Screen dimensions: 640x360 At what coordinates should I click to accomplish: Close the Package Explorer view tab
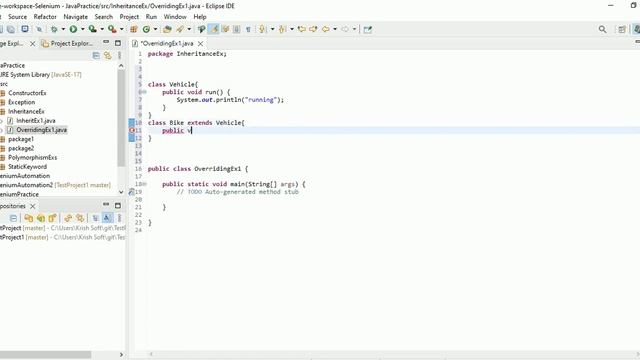(x=33, y=43)
